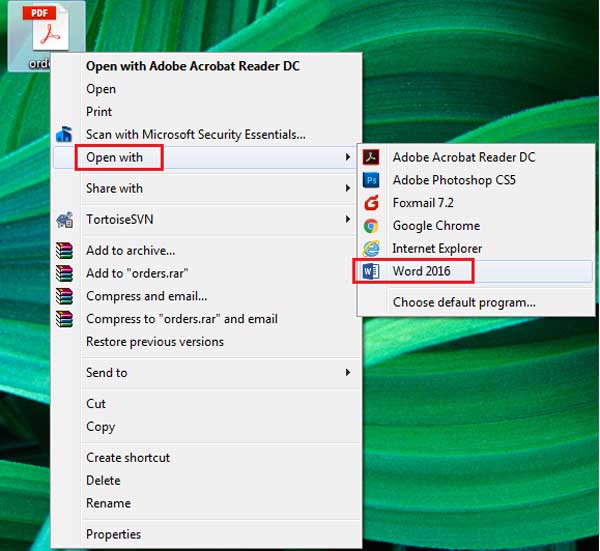The image size is (600, 551).
Task: Click WinRAR icon beside Add to archive
Action: click(x=64, y=251)
